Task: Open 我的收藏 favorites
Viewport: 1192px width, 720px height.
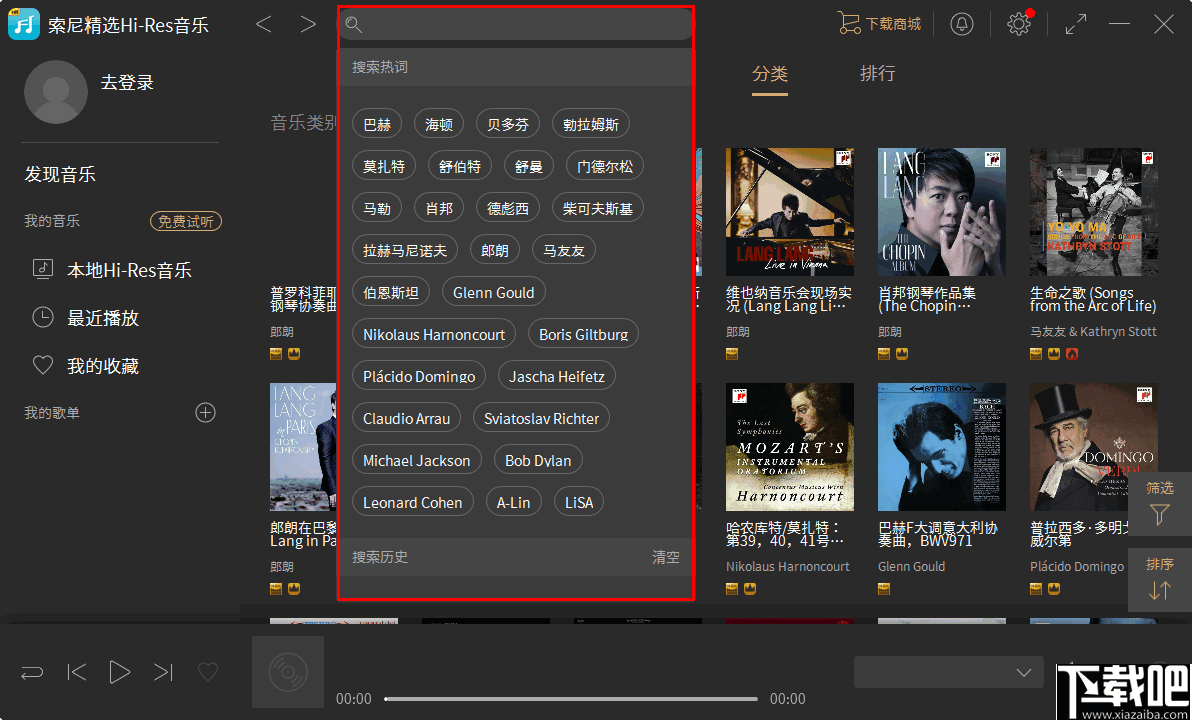Action: [86, 366]
